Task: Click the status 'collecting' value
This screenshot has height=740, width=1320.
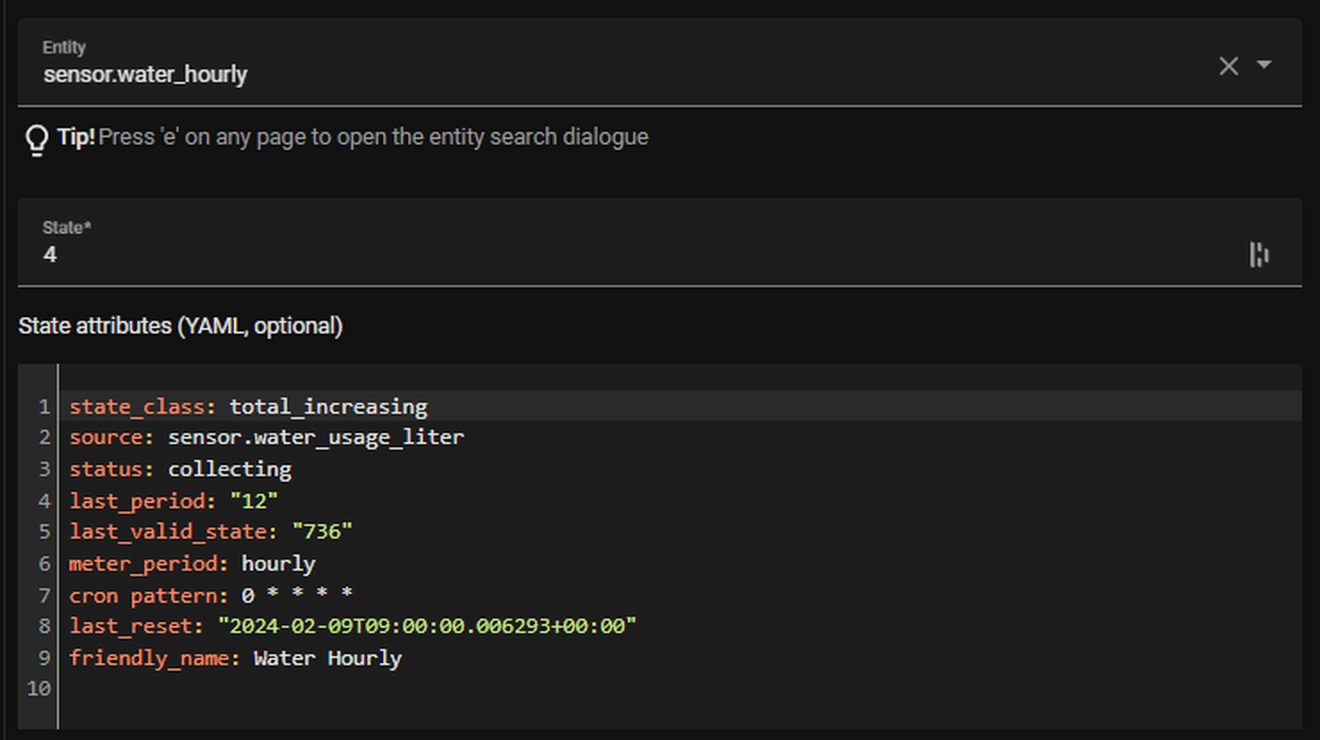Action: pos(229,469)
